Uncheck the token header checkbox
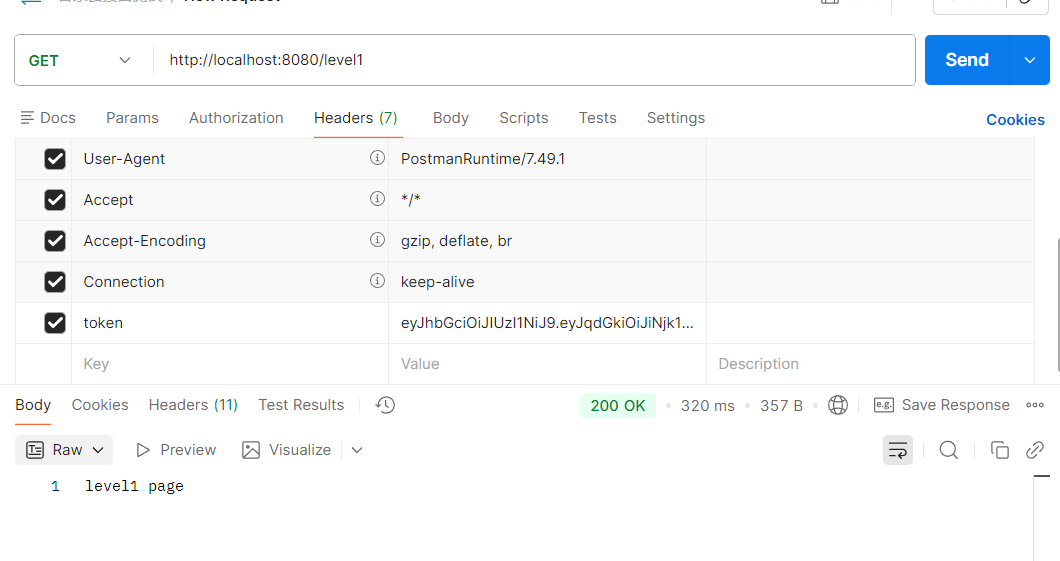 tap(55, 323)
